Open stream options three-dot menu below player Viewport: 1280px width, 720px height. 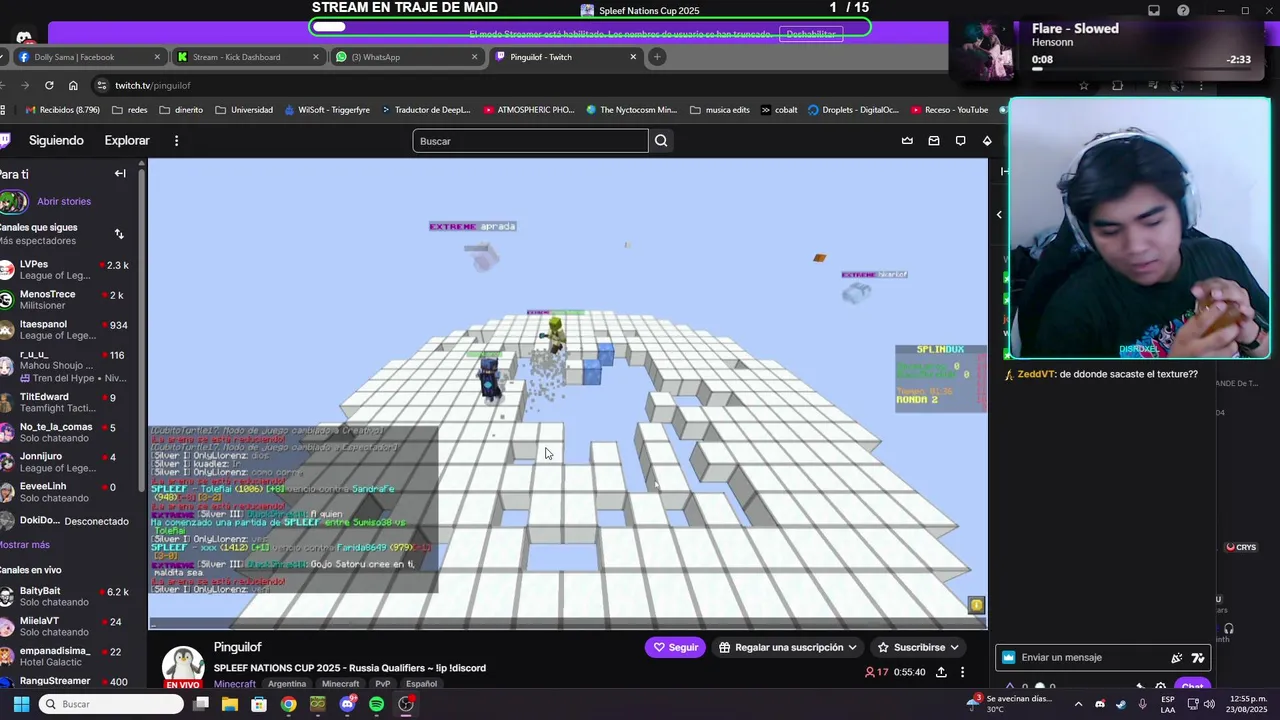click(x=962, y=672)
